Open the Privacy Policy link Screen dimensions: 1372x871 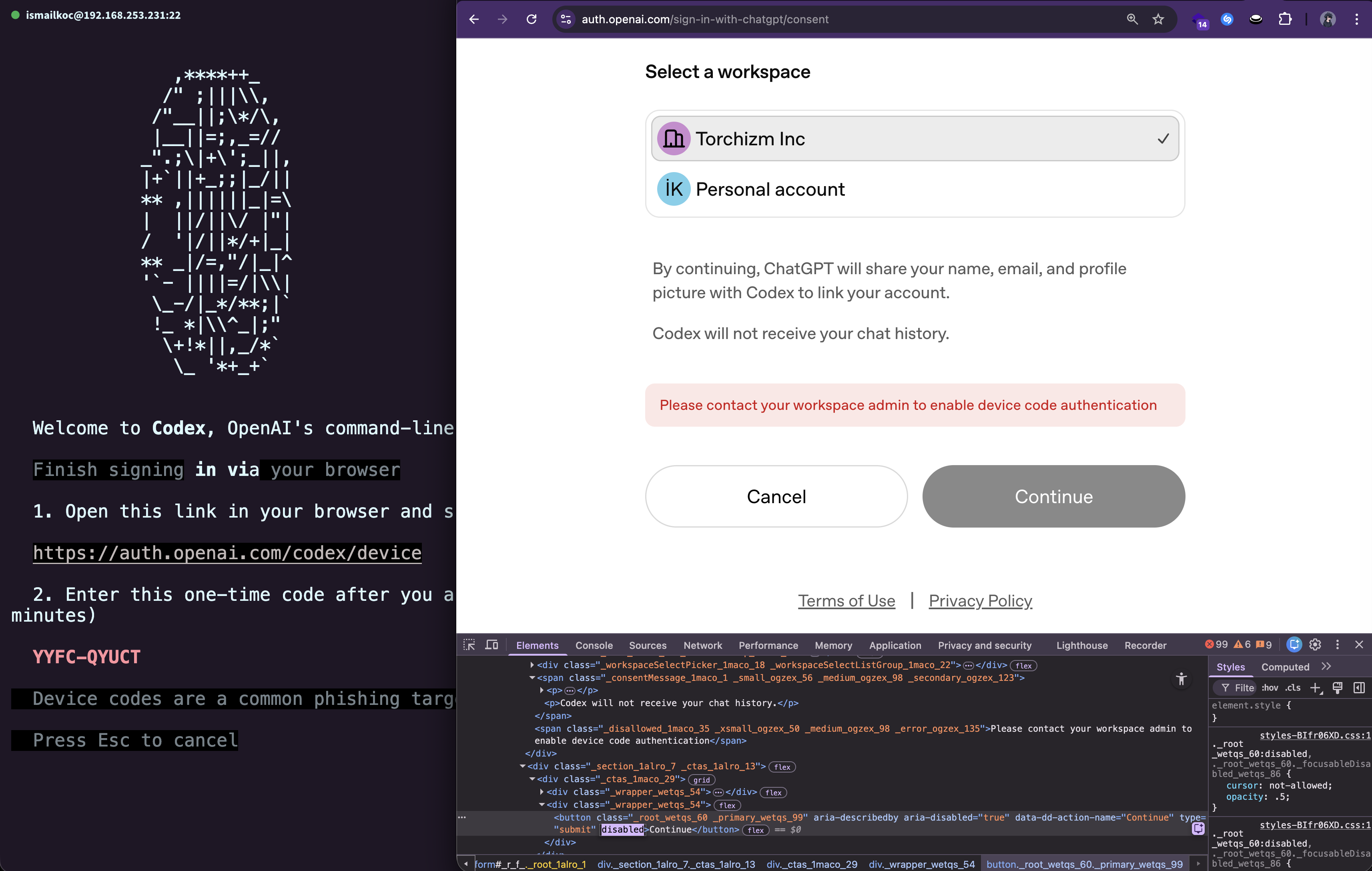(980, 600)
